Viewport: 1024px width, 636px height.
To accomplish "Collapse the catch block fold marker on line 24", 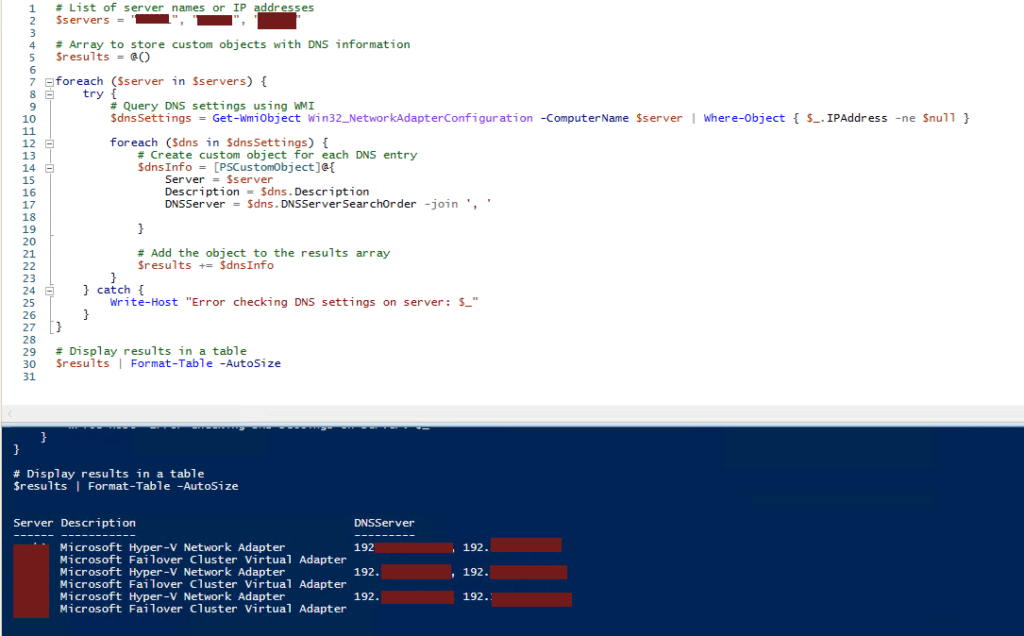I will point(49,289).
